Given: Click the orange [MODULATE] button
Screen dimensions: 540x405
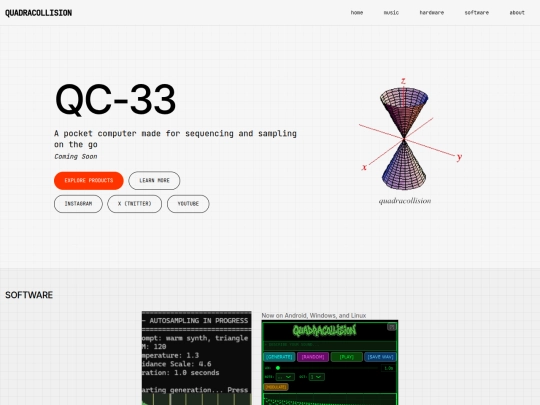Looking at the screenshot, I should pos(276,387).
